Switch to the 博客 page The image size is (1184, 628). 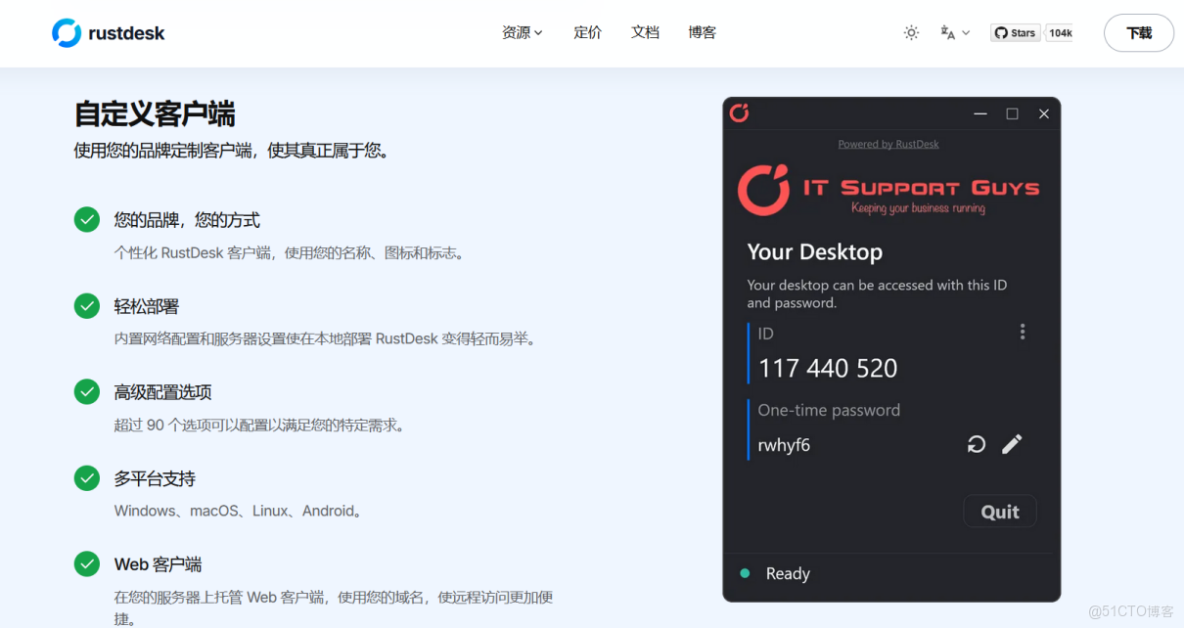702,31
